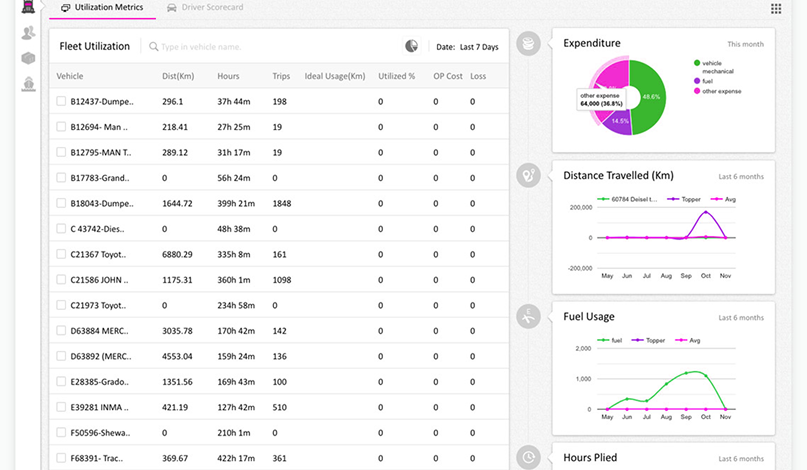
Task: Click the coins icon beside Expenditure card
Action: [x=528, y=43]
